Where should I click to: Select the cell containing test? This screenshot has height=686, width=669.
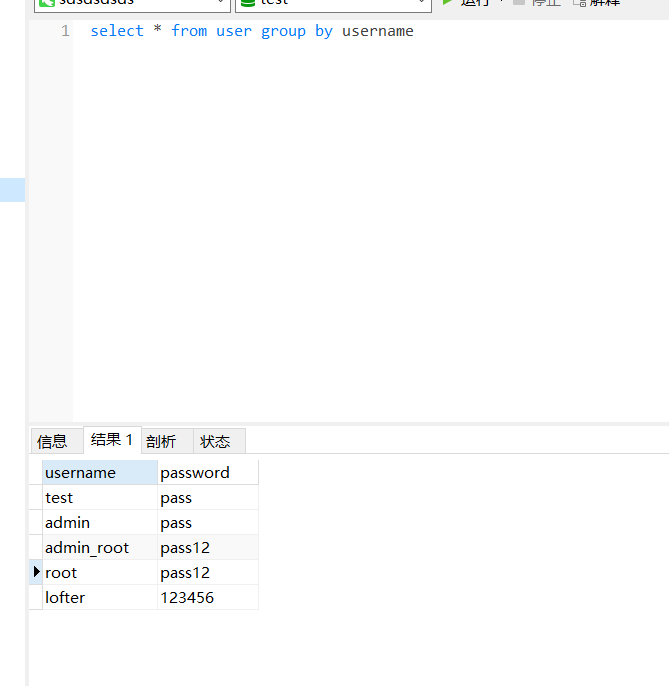tap(100, 497)
